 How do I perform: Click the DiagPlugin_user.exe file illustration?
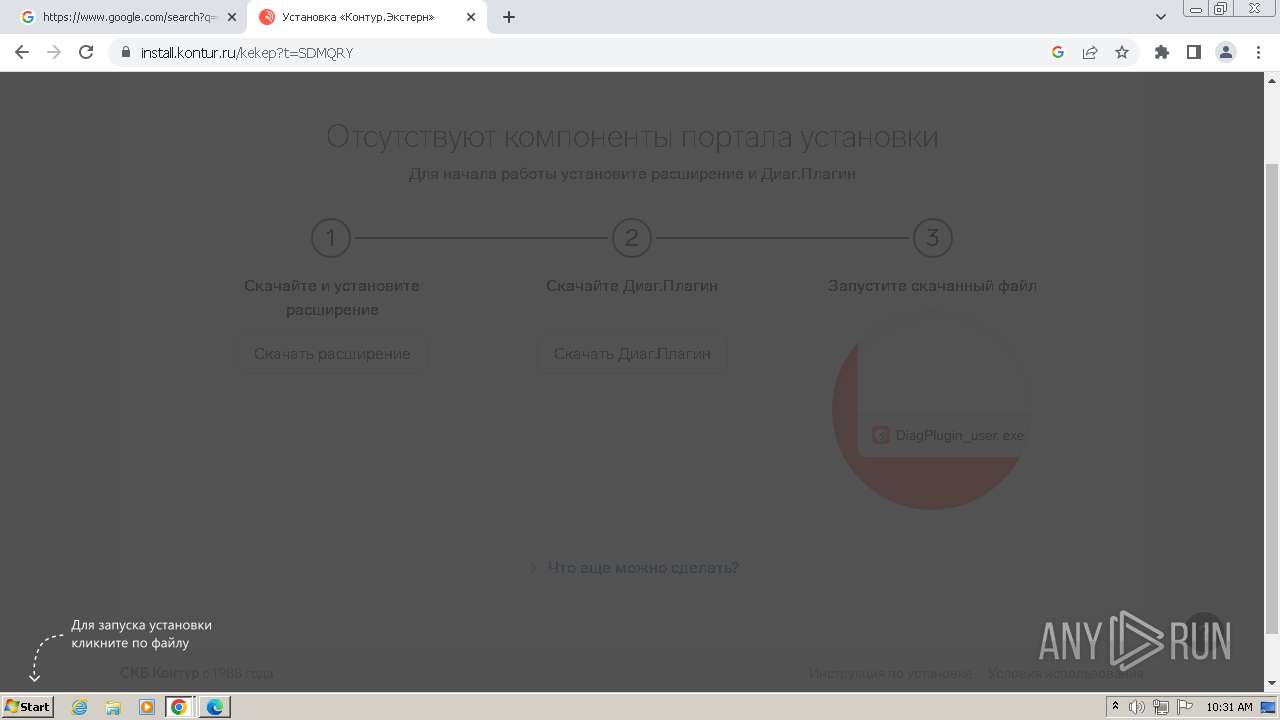(932, 410)
